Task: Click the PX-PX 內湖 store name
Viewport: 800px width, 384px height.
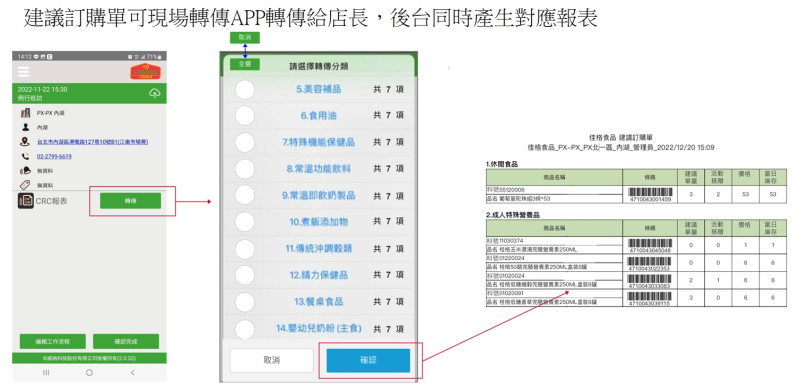Action: (x=51, y=113)
